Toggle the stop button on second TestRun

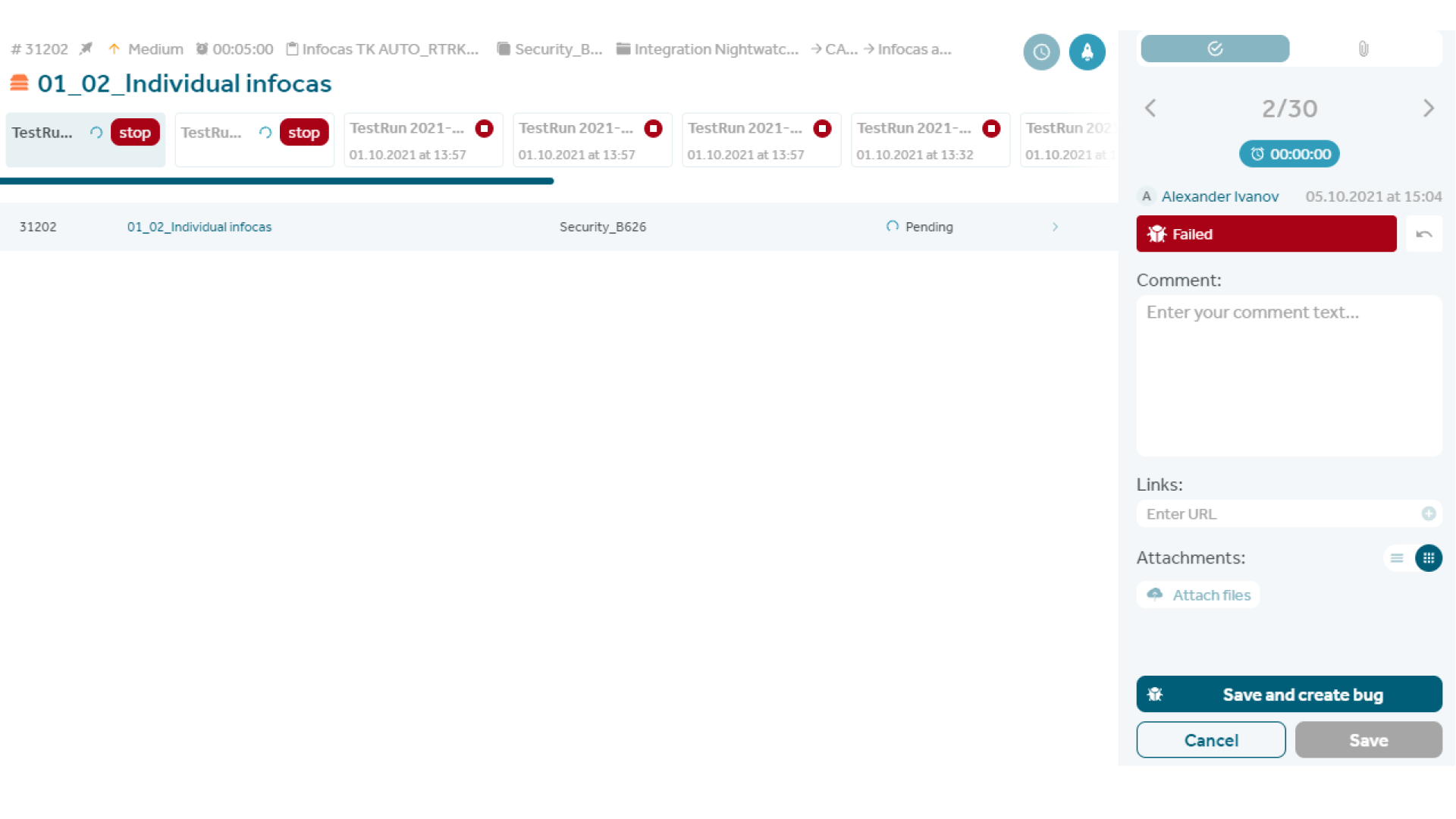tap(303, 132)
